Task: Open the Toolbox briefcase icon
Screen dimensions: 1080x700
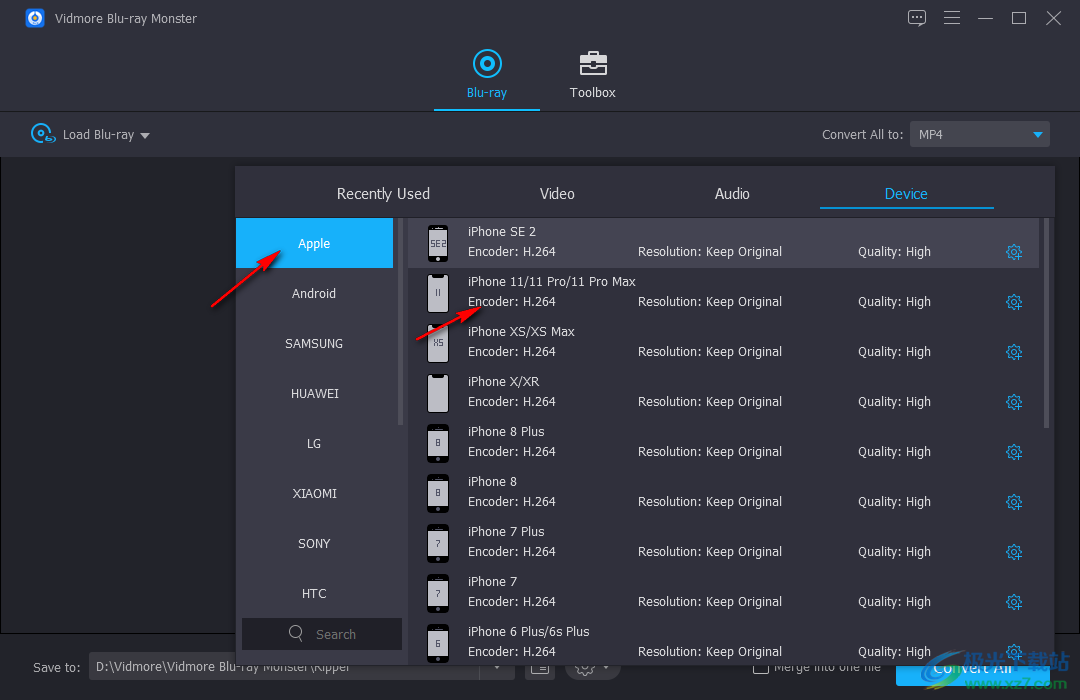Action: tap(593, 64)
